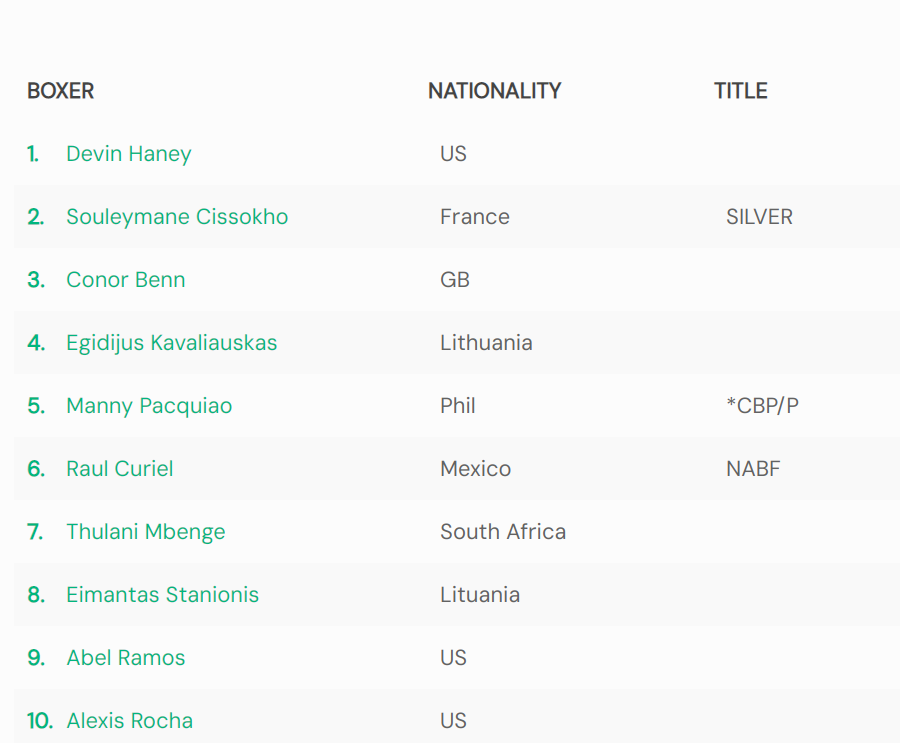Click the Phil nationality cell

pos(457,406)
